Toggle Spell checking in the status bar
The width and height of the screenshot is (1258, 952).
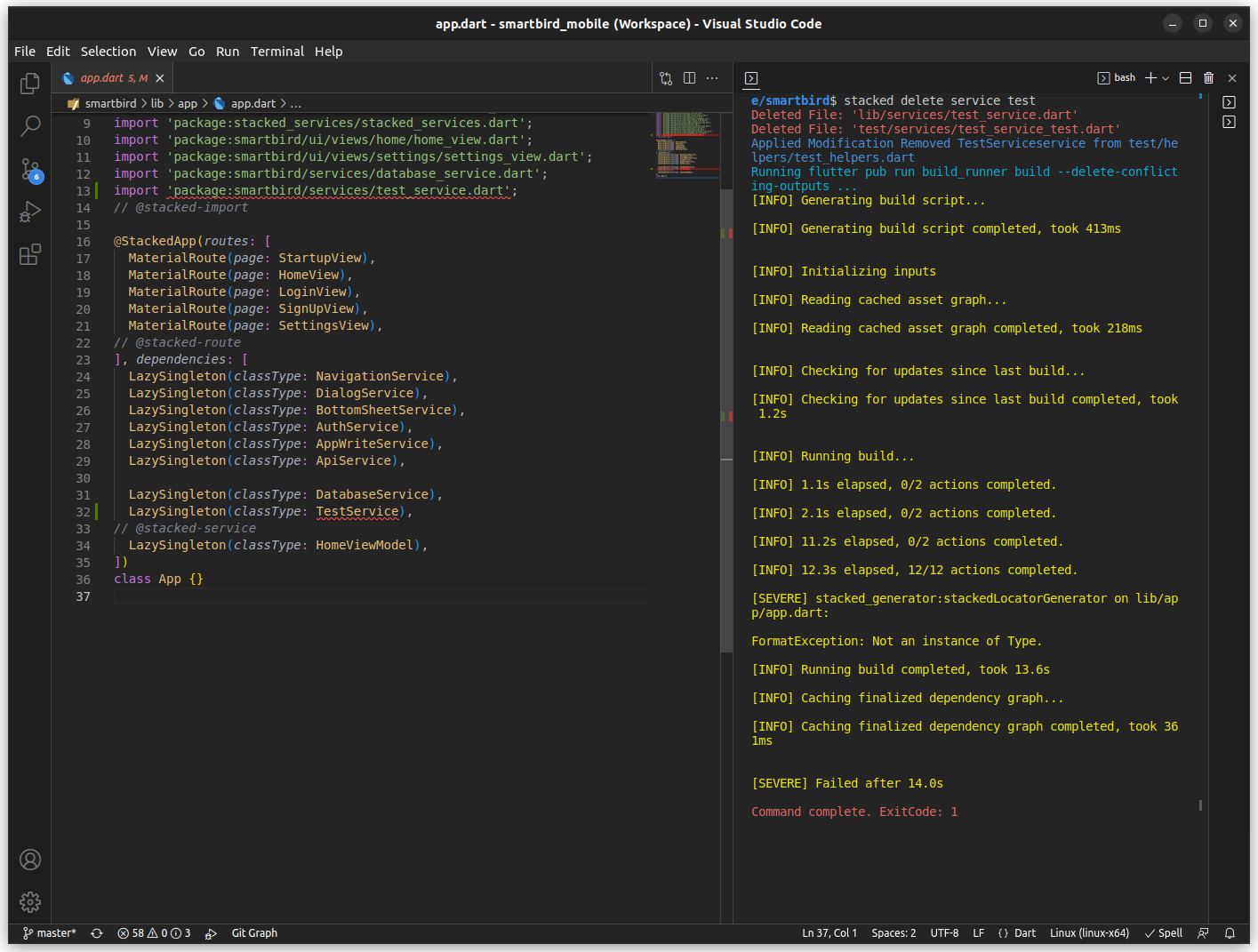tap(1163, 932)
